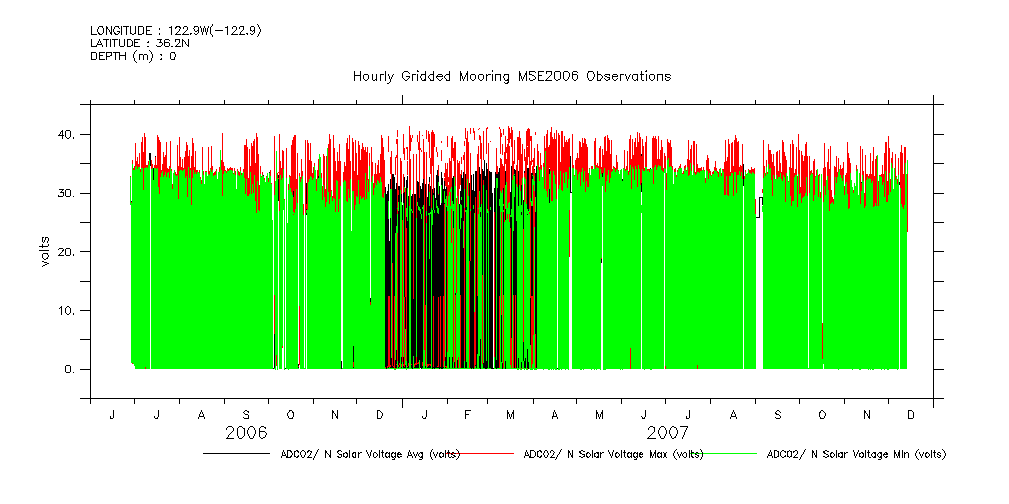Click the 'F' February month label
This screenshot has width=1009, height=504.
[x=467, y=414]
